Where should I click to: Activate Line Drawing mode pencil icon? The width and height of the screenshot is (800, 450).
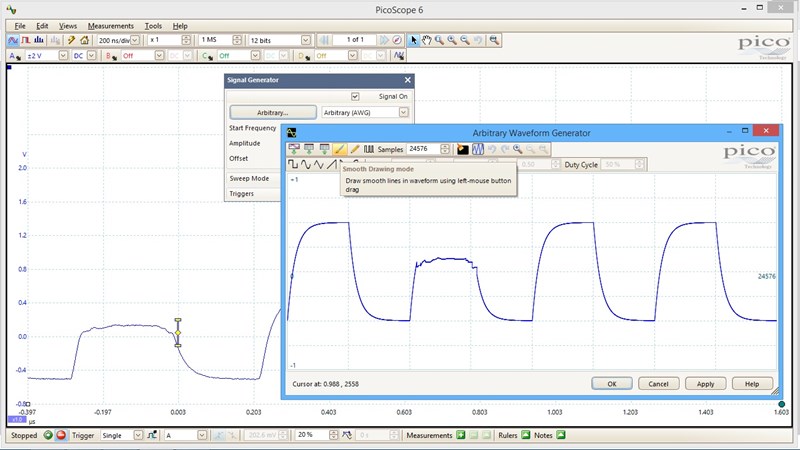pyautogui.click(x=355, y=149)
